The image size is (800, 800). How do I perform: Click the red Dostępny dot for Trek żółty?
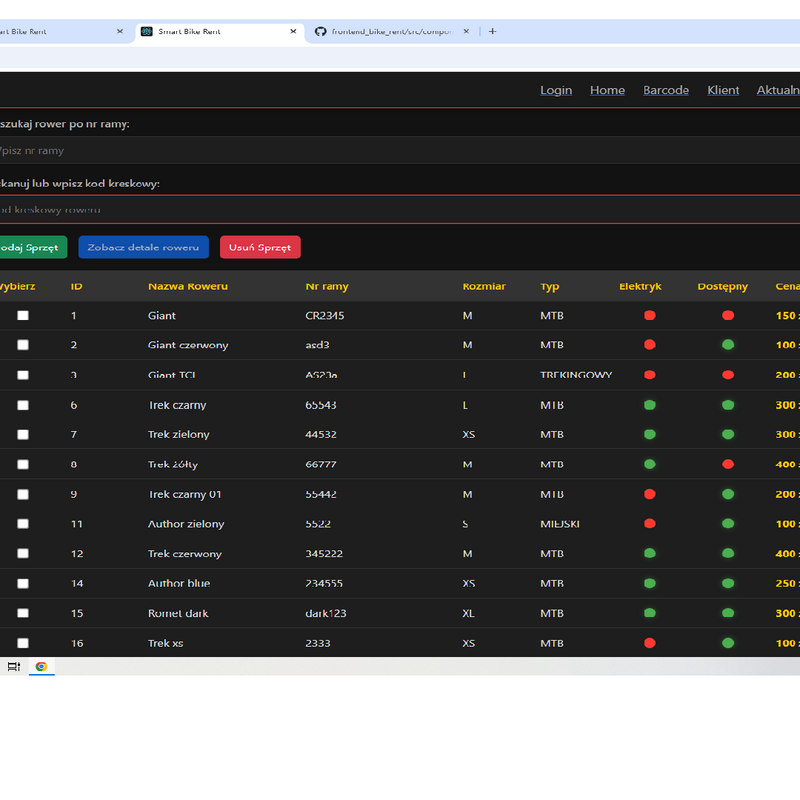coord(728,464)
